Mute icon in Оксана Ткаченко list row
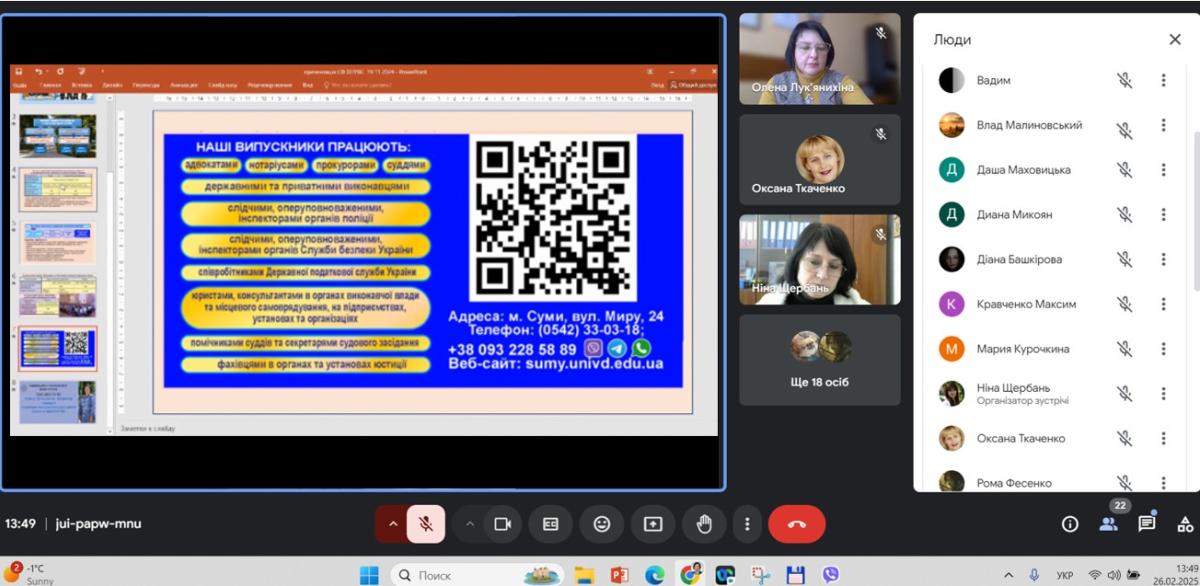 (1124, 438)
